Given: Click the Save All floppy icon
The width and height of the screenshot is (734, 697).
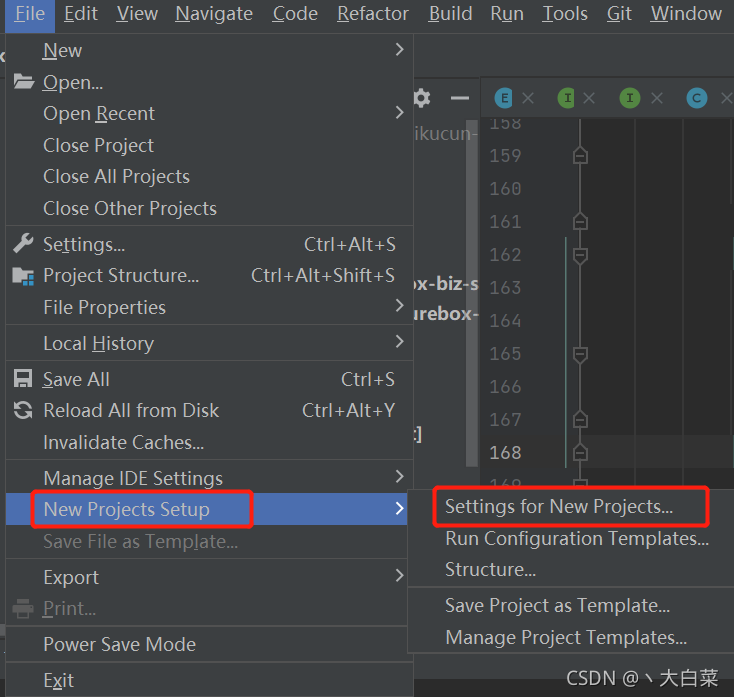Looking at the screenshot, I should pyautogui.click(x=23, y=379).
